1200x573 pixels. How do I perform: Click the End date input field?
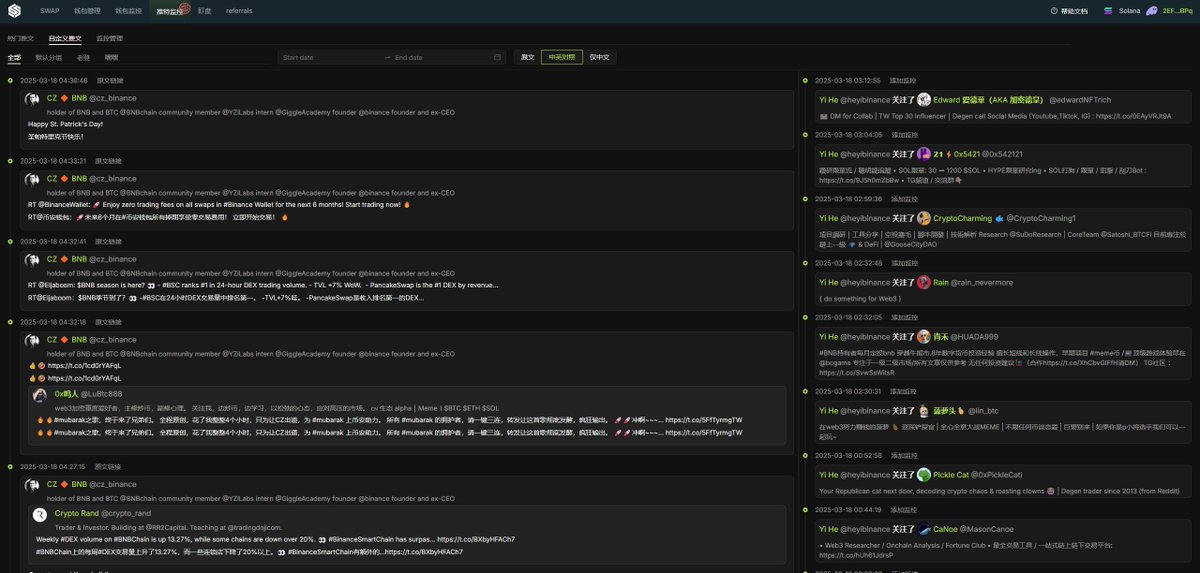pos(440,57)
